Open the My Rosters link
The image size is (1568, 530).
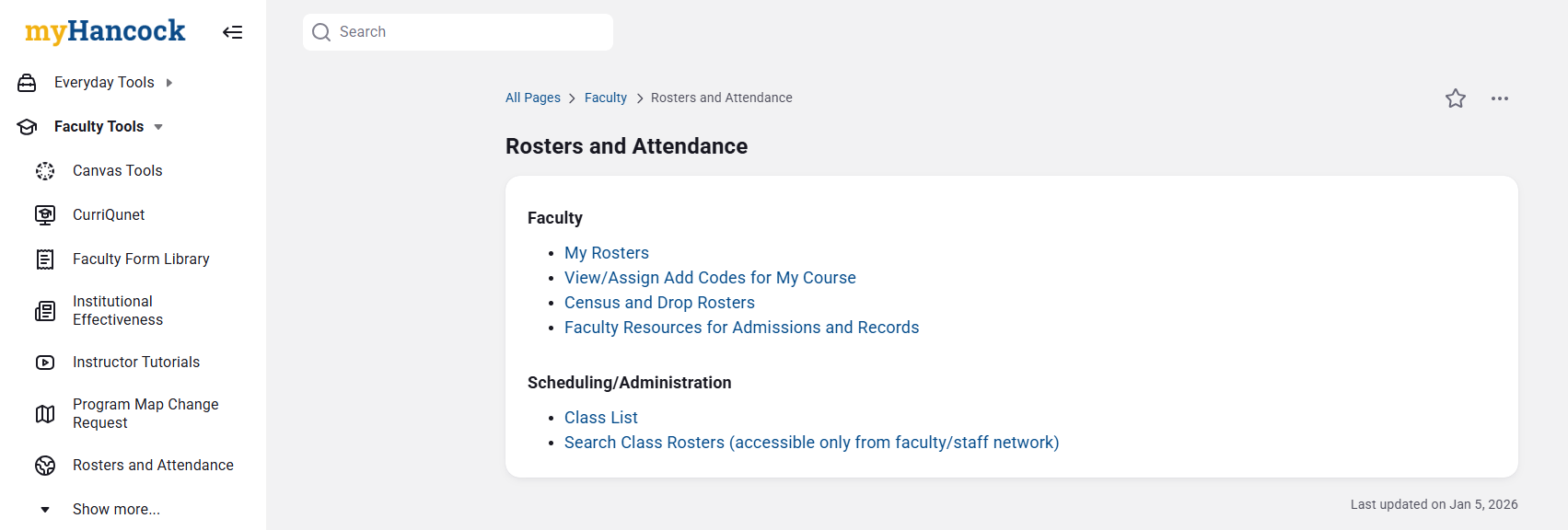pyautogui.click(x=606, y=253)
